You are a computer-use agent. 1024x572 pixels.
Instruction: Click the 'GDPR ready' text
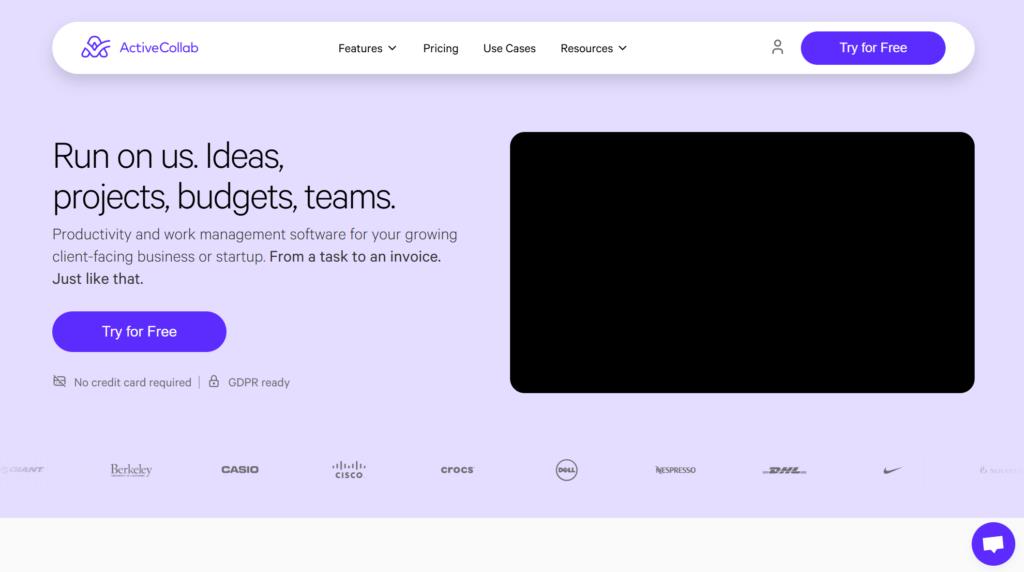coord(259,383)
